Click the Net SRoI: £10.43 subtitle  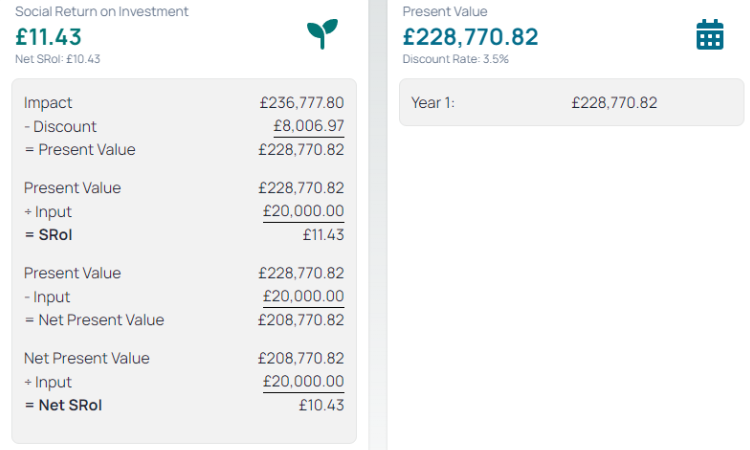(x=57, y=59)
